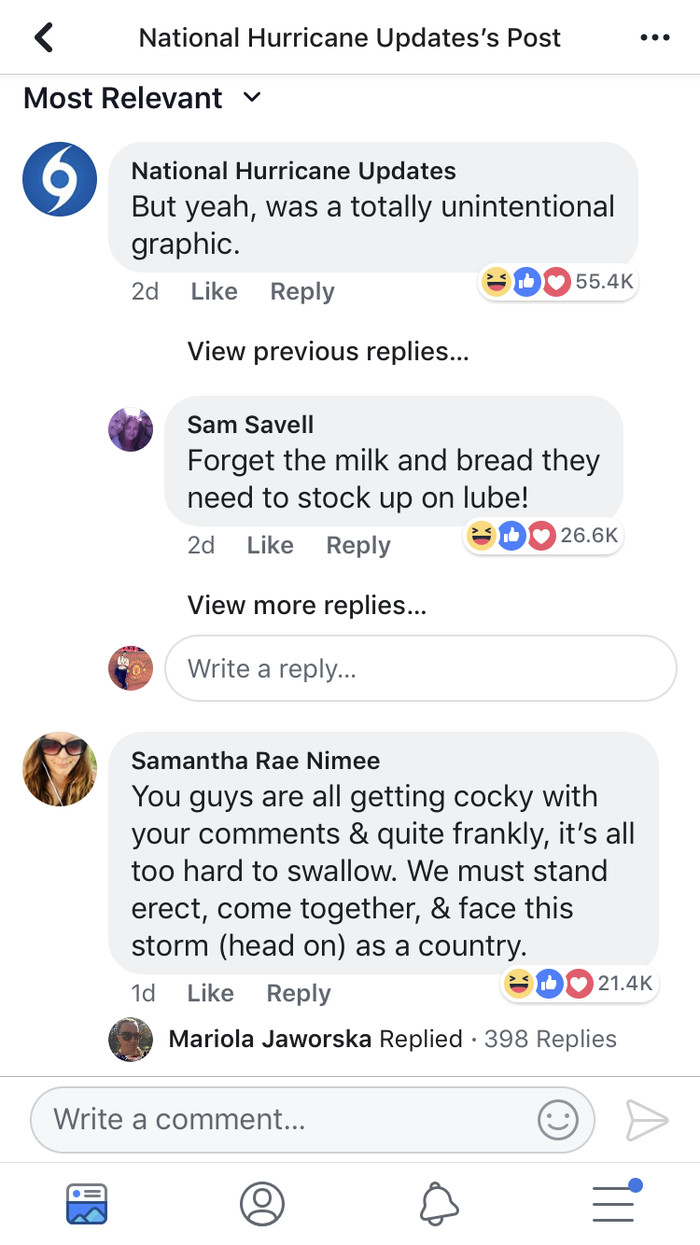700x1245 pixels.
Task: Tap the send comment arrow icon
Action: 646,1119
